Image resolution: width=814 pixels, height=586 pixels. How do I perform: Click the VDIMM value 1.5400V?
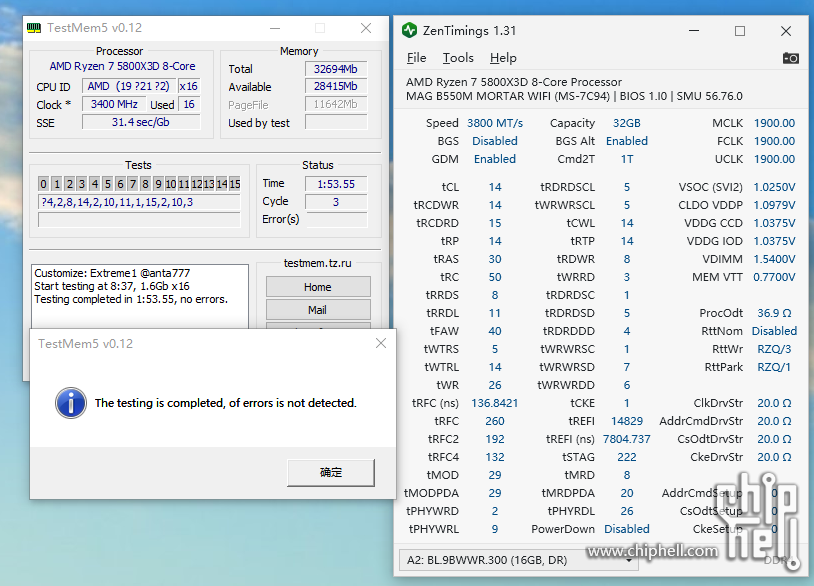(x=774, y=259)
